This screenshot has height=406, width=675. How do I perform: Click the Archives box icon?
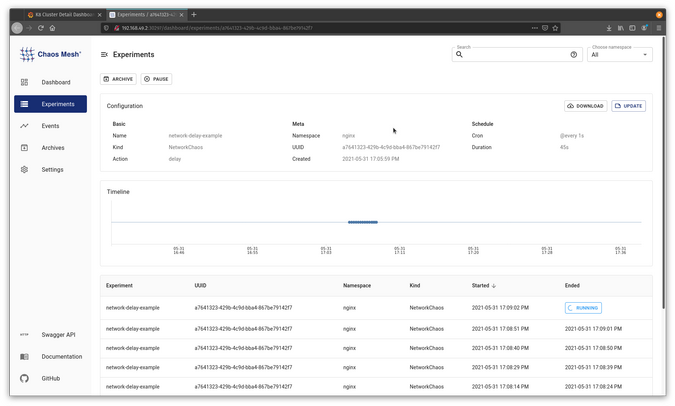(x=25, y=148)
